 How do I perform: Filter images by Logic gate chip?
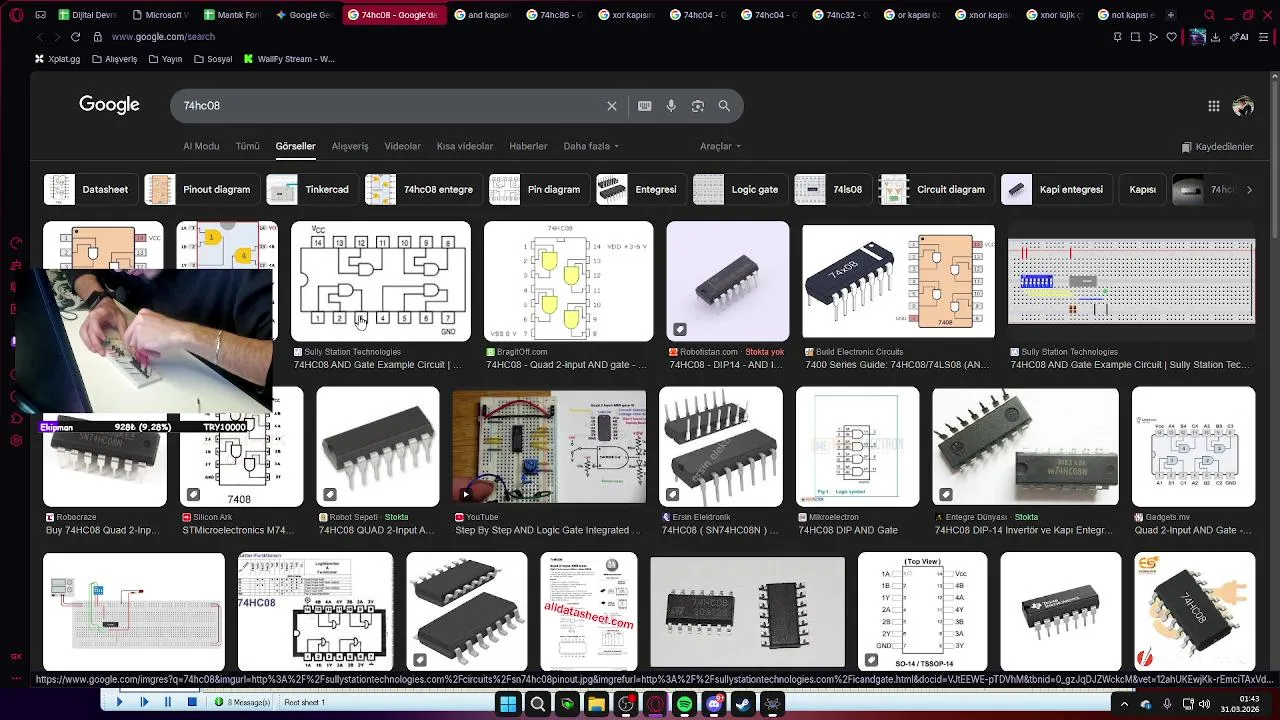coord(739,189)
